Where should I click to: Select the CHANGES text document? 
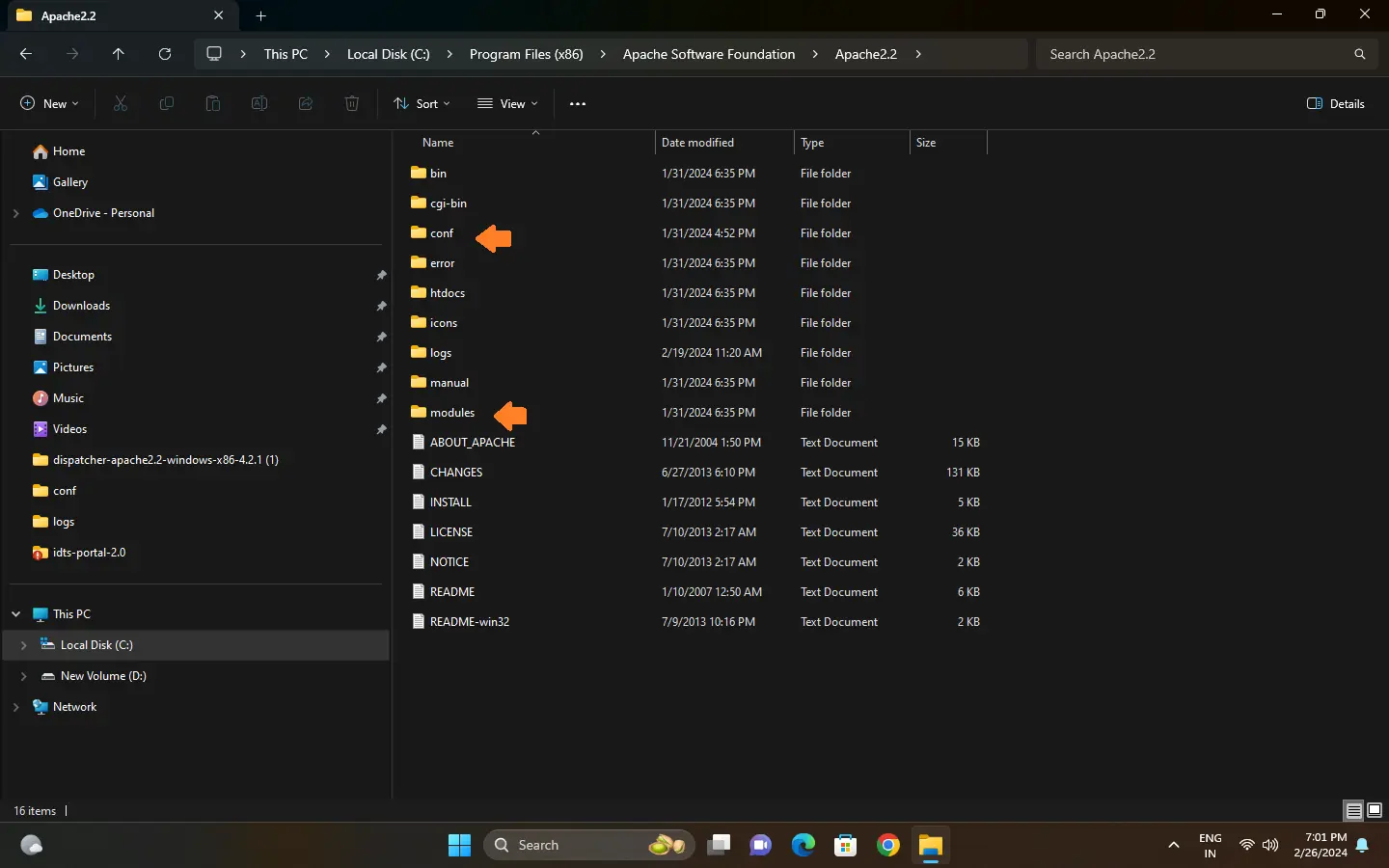[456, 473]
